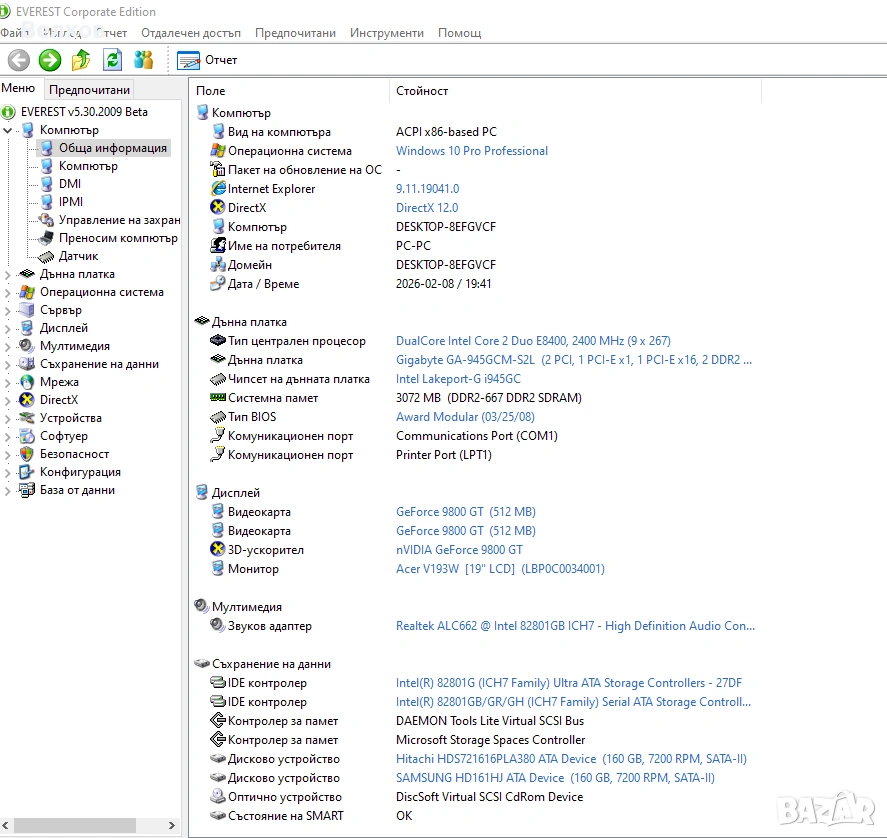Select the Датчик sensor item in tree
The height and width of the screenshot is (838, 887).
[78, 256]
